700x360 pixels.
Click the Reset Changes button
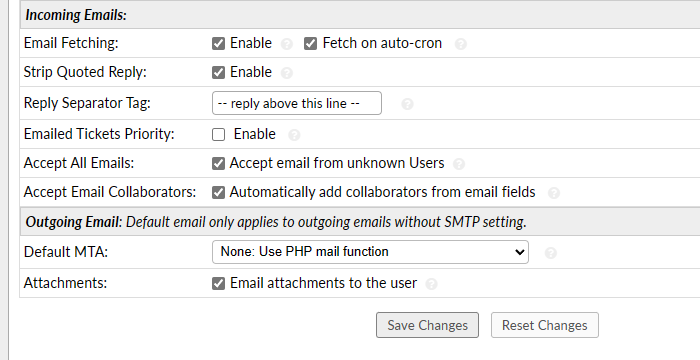tap(545, 325)
